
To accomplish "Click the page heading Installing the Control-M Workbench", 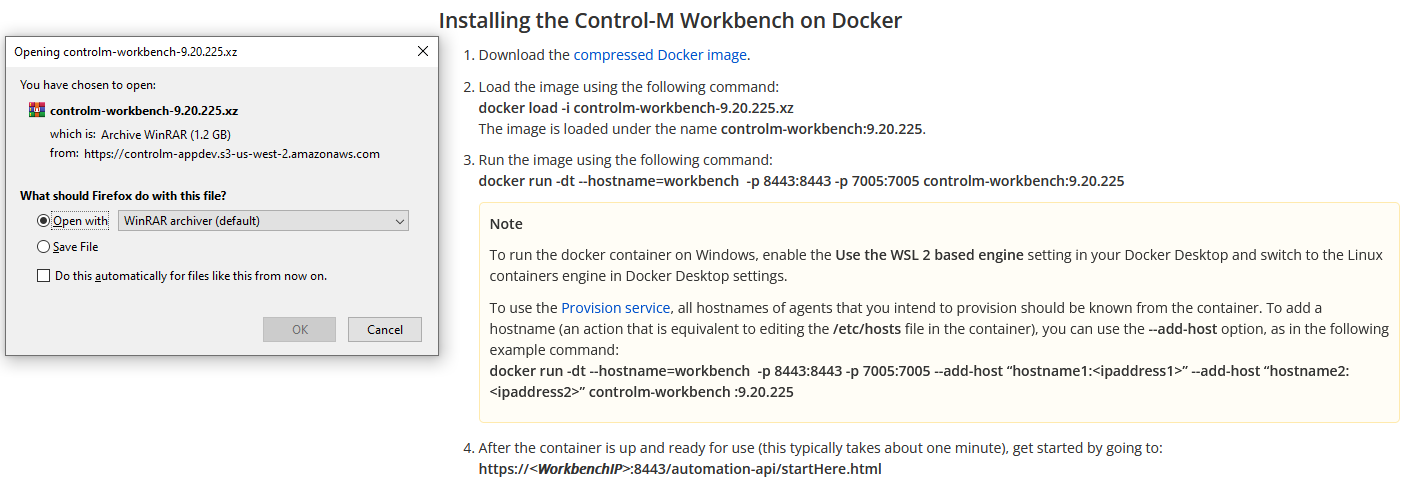I will coord(670,20).
